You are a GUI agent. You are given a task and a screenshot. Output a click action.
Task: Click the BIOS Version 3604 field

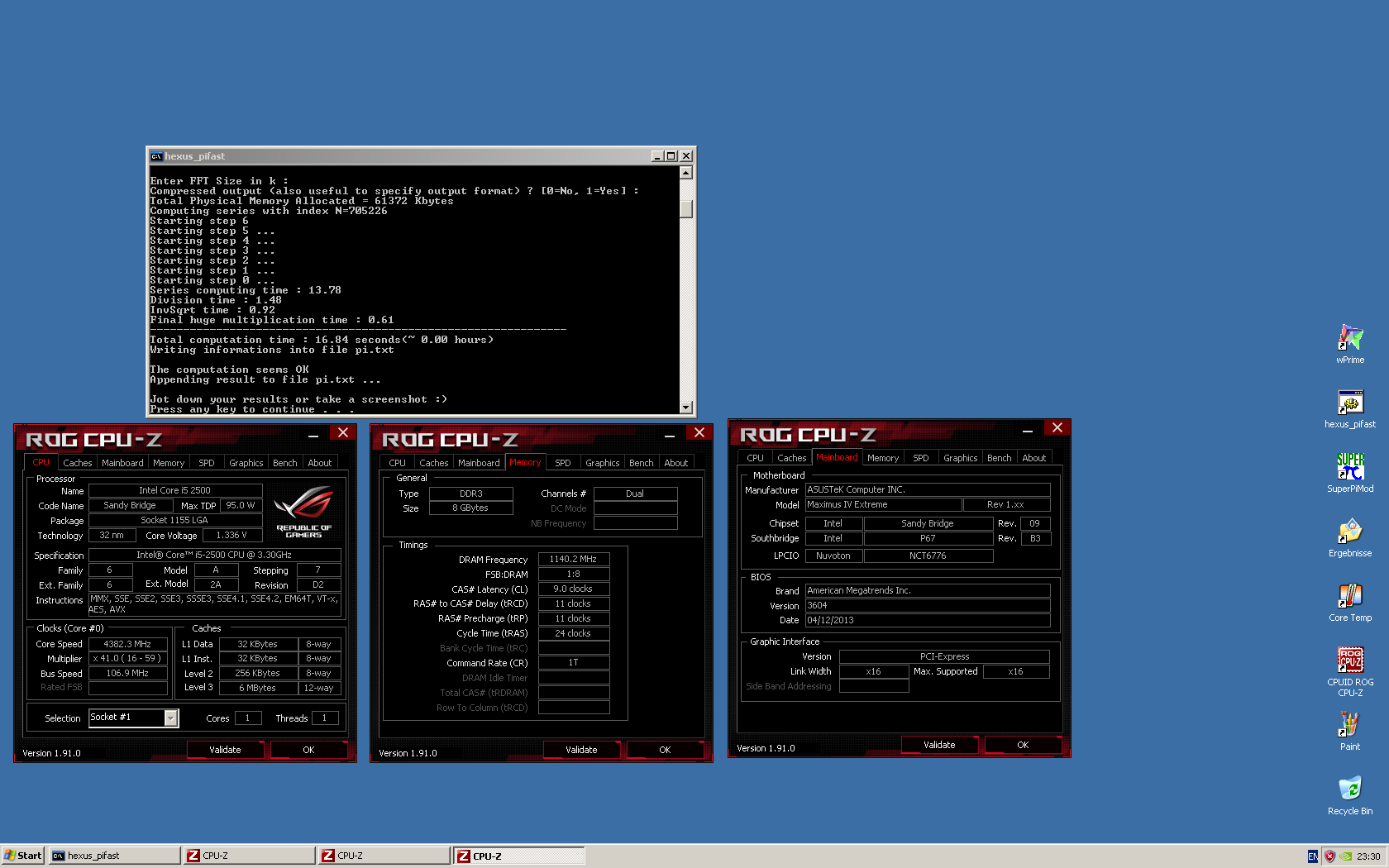[x=928, y=605]
